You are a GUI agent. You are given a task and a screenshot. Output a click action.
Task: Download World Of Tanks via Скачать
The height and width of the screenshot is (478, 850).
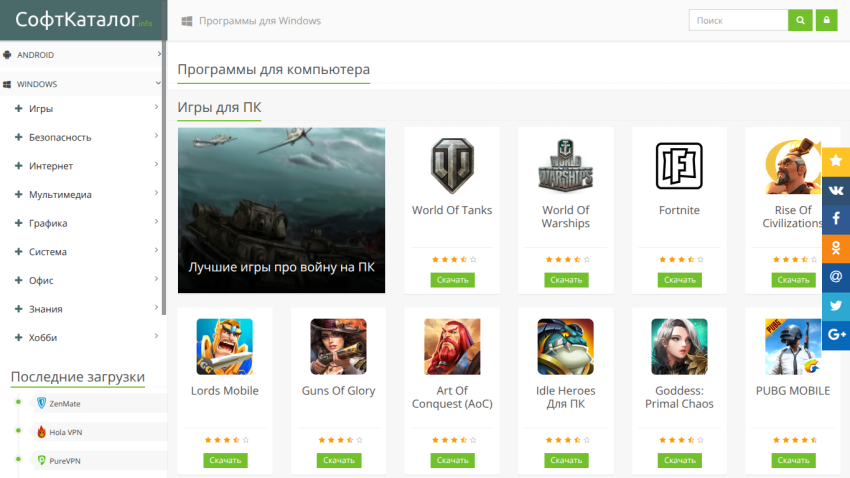tap(453, 280)
